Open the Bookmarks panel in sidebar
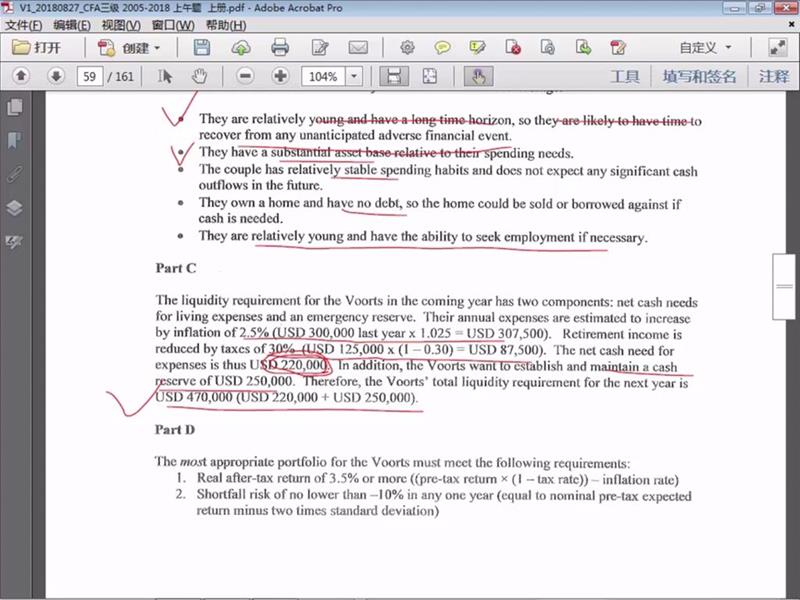The image size is (800, 600). pyautogui.click(x=14, y=140)
